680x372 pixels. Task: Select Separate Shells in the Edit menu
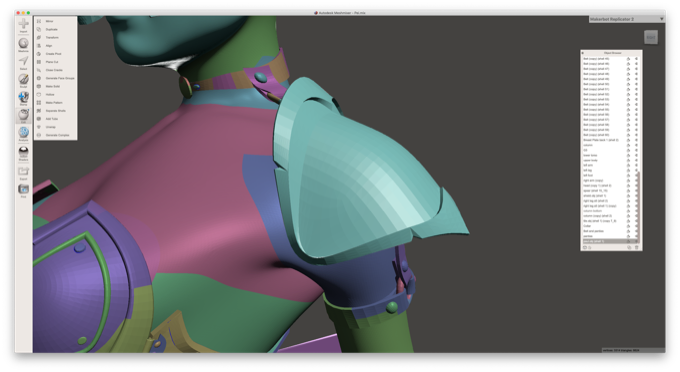pos(56,111)
